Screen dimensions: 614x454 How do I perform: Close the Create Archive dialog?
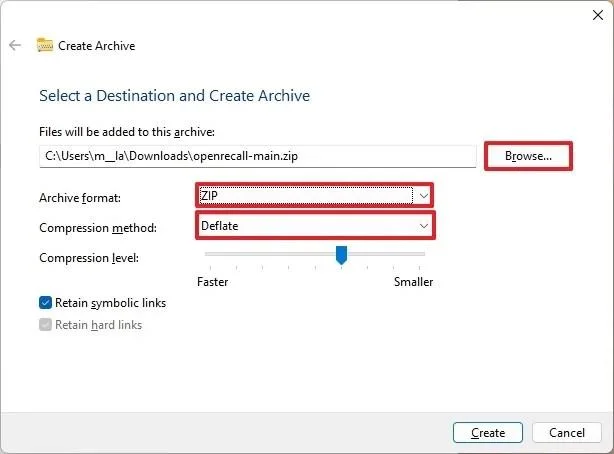[x=598, y=15]
